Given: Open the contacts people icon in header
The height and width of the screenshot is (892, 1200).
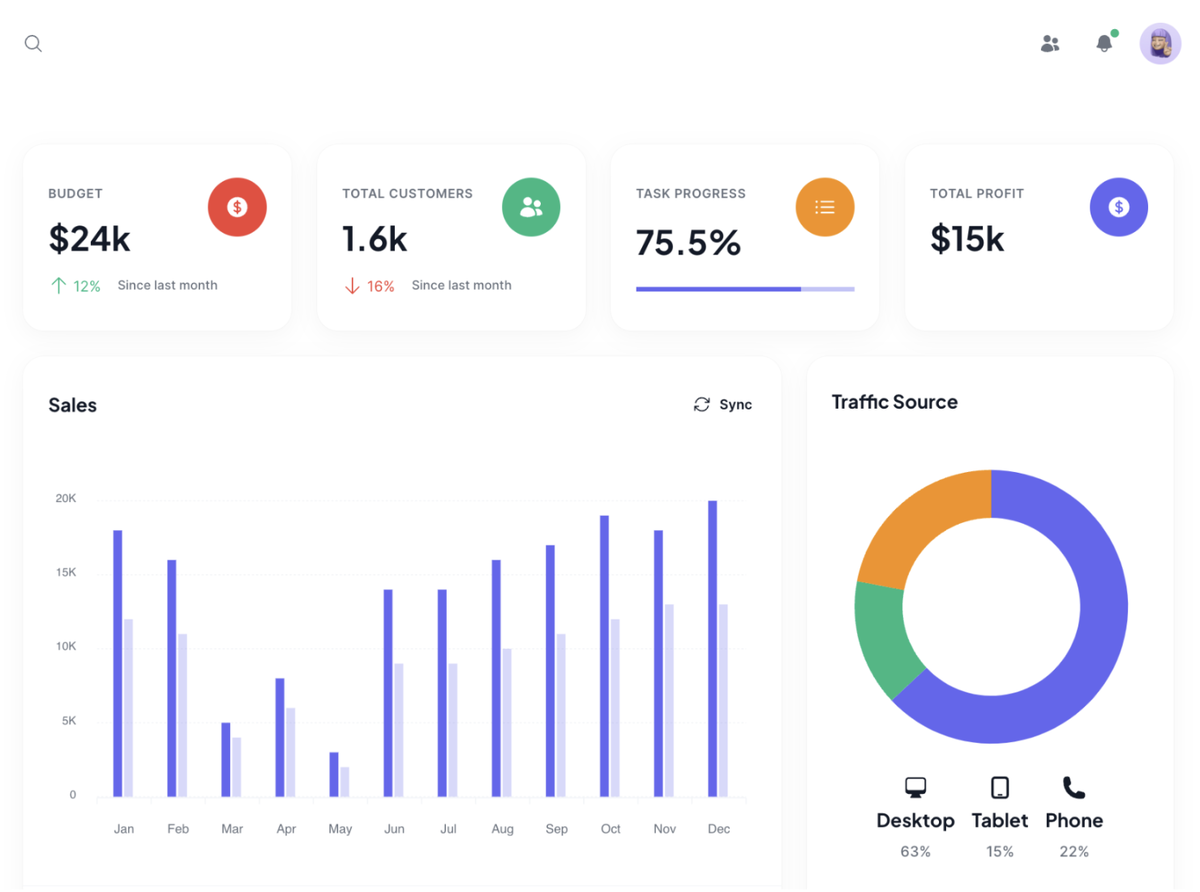Looking at the screenshot, I should [1050, 44].
